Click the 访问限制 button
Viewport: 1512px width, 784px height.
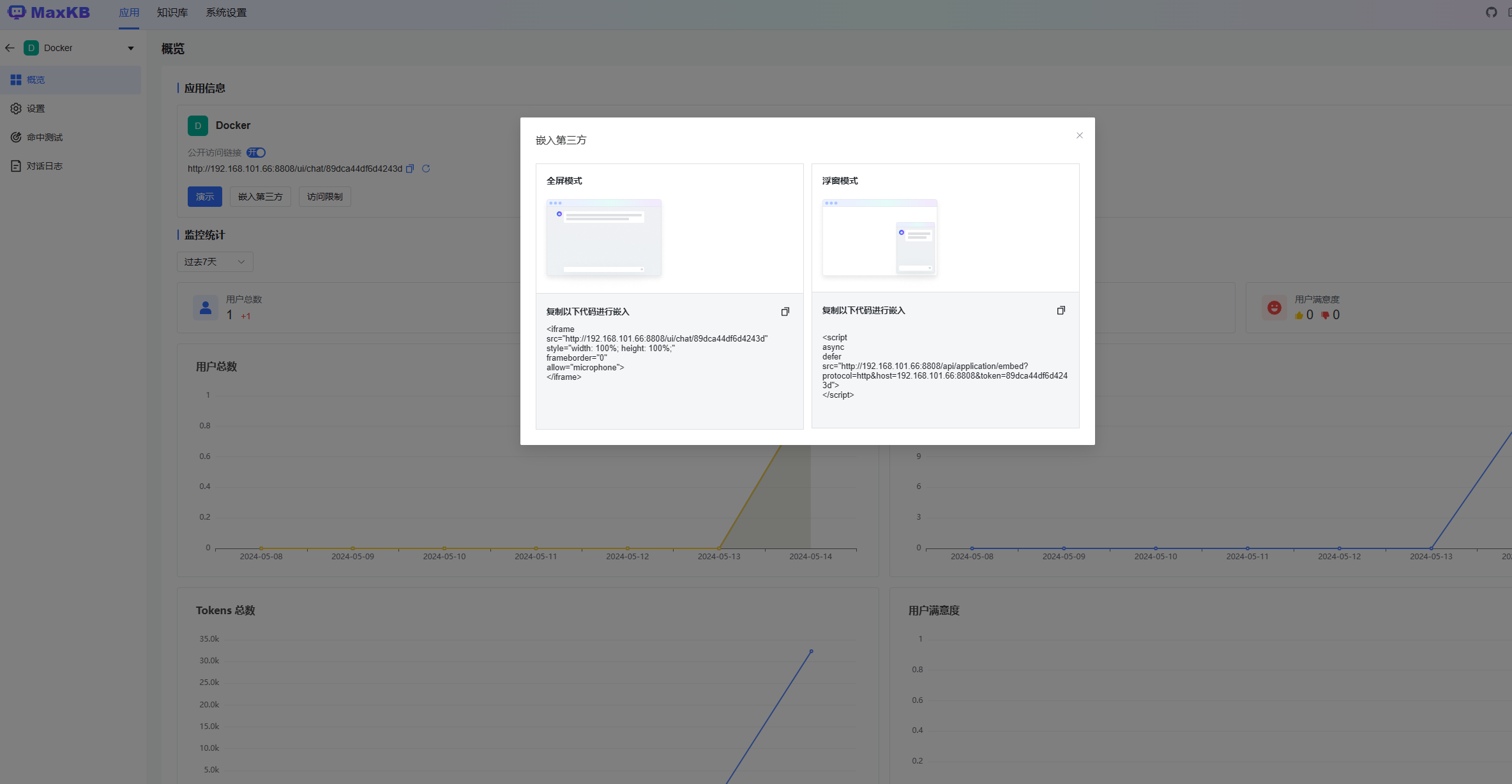pyautogui.click(x=325, y=197)
